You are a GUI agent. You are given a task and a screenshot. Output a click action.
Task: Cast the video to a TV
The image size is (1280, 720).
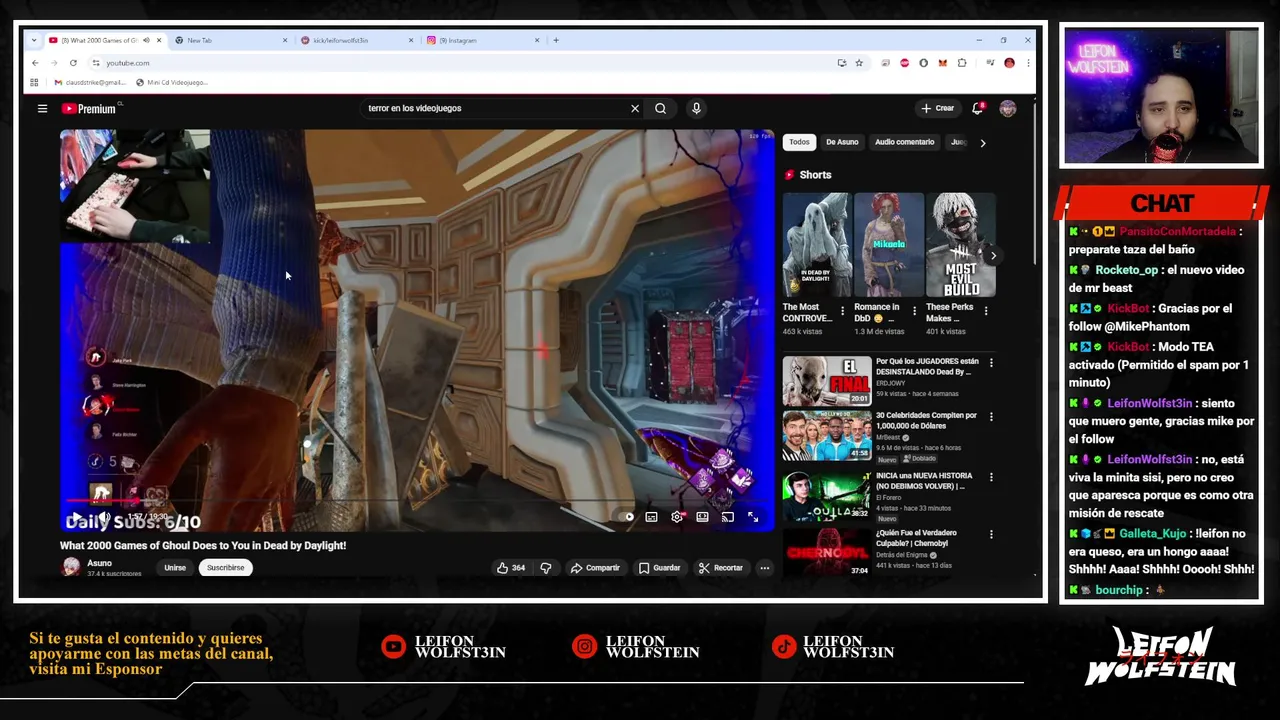click(727, 517)
